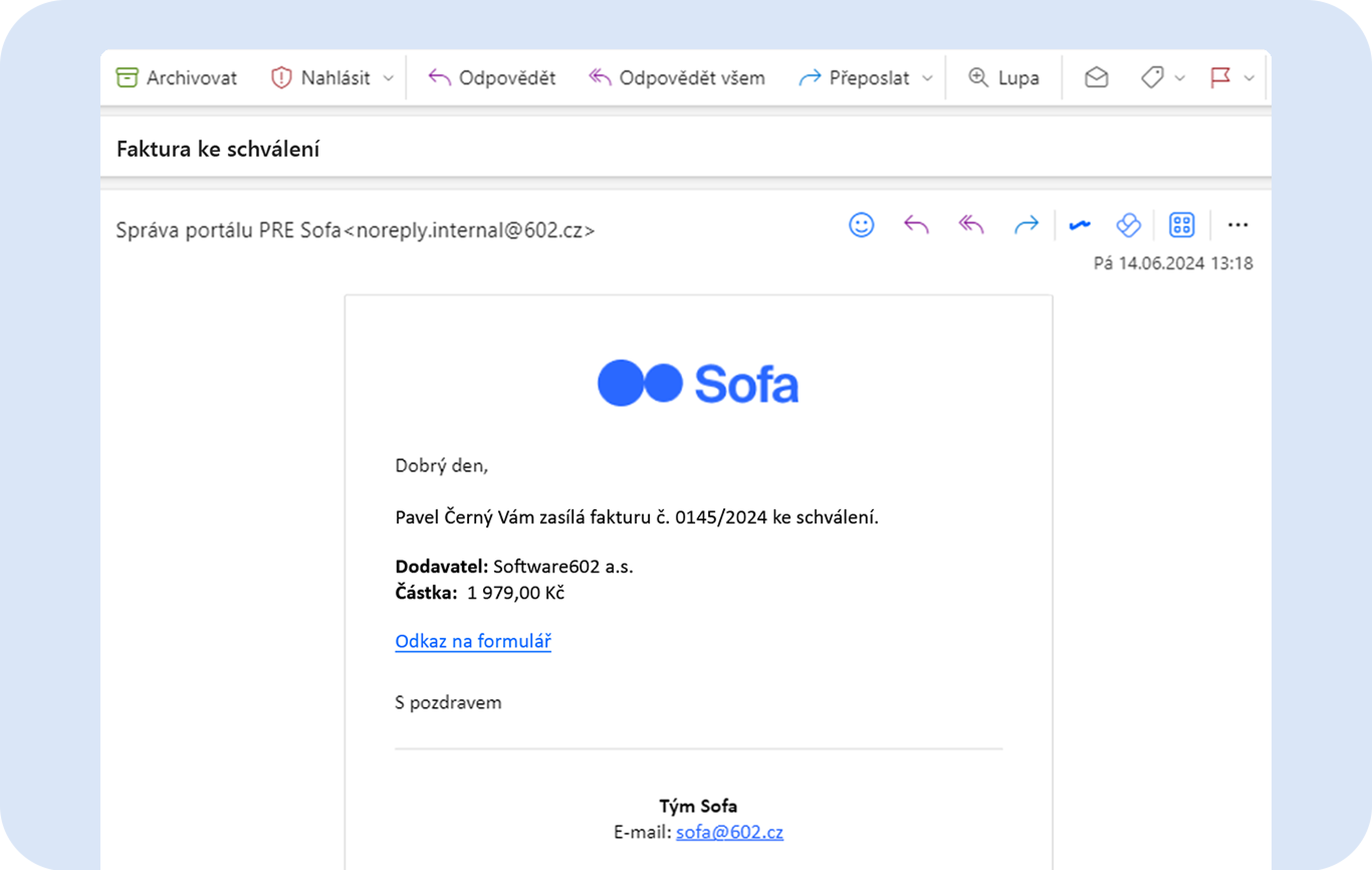Flag this message with red flag
Image resolution: width=1372 pixels, height=870 pixels.
(1220, 77)
